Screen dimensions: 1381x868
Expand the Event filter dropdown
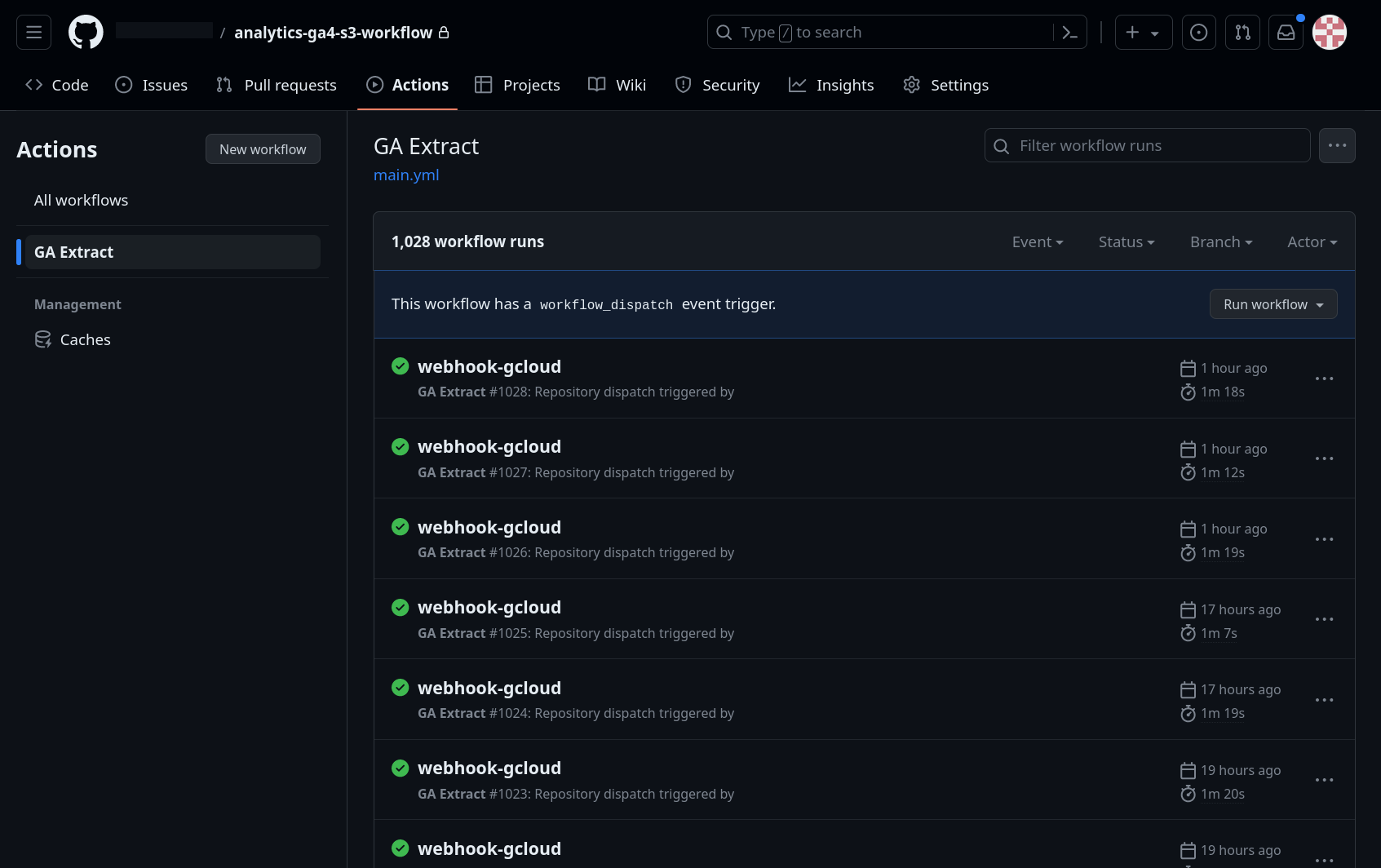(1038, 241)
